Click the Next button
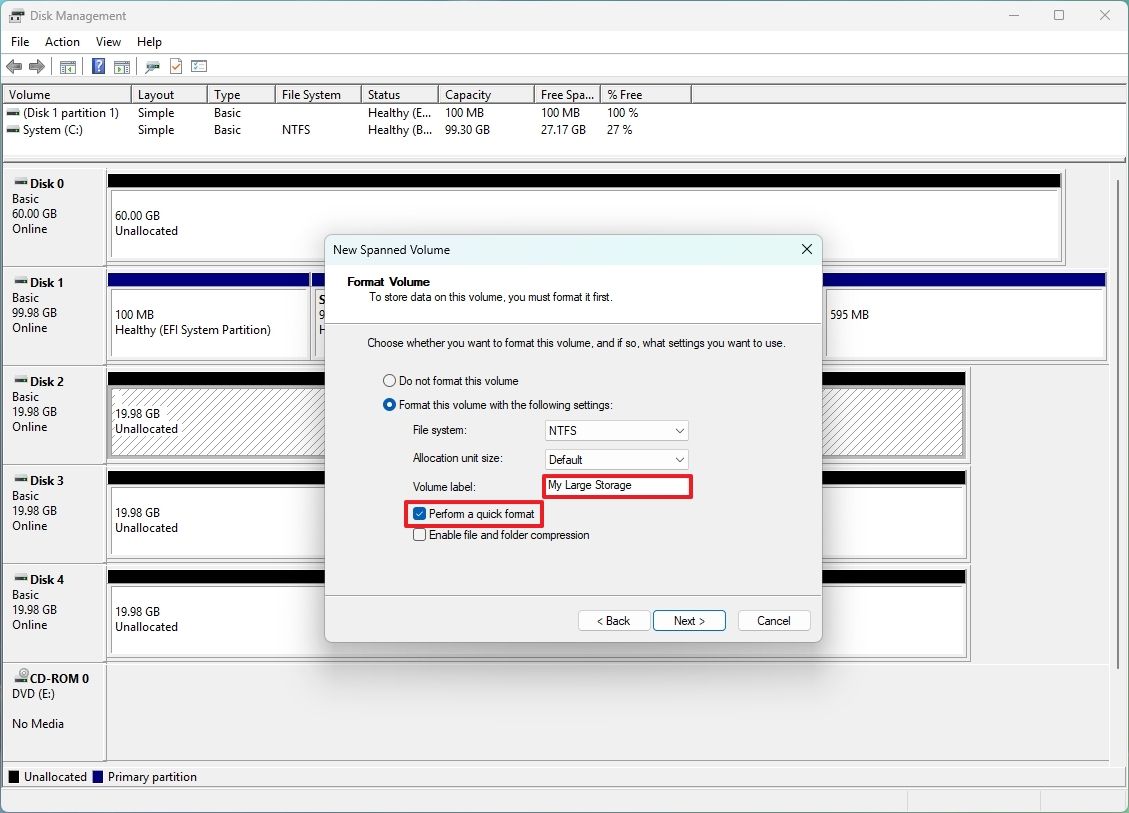This screenshot has width=1129, height=813. pos(689,620)
